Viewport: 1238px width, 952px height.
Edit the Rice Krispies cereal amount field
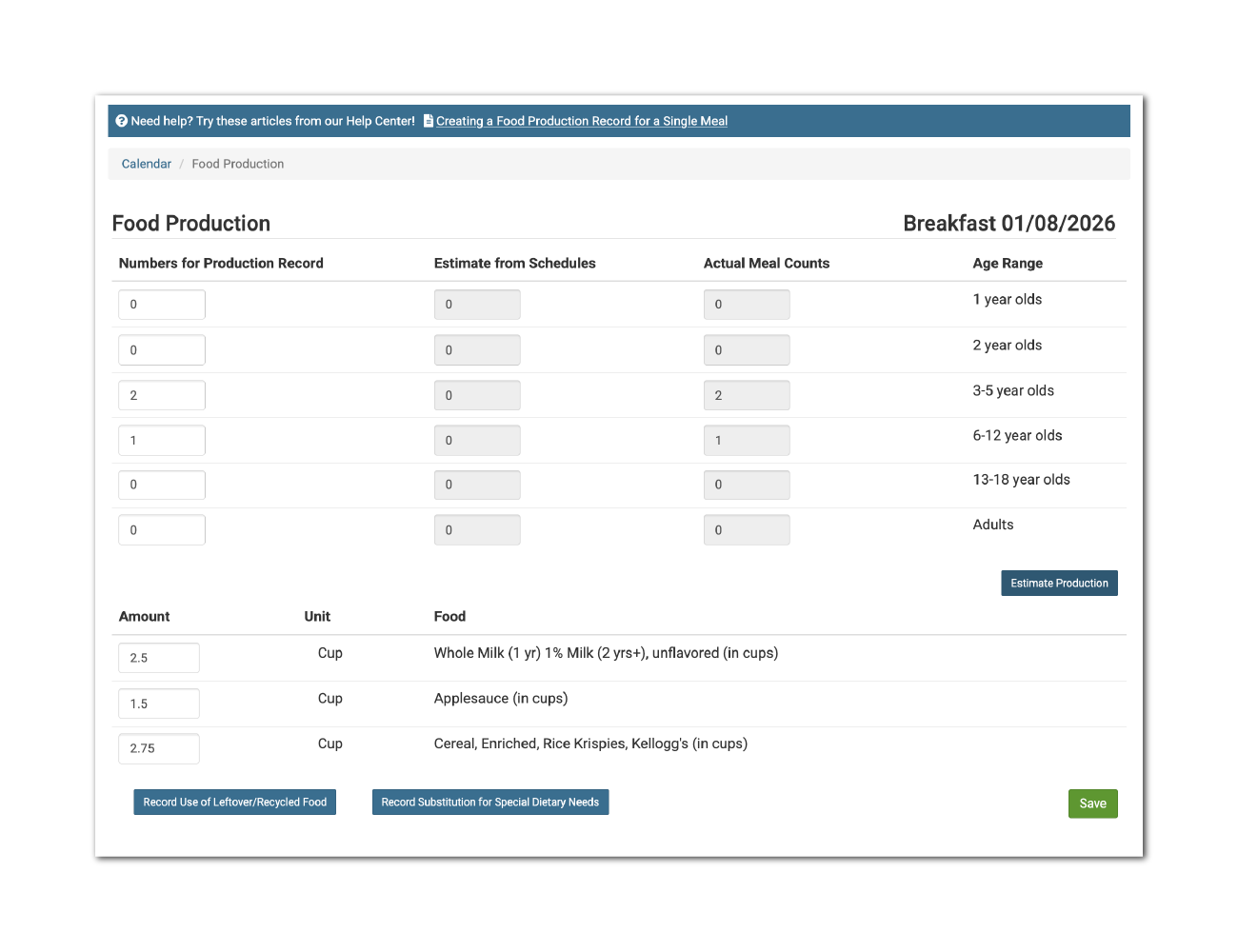(158, 748)
